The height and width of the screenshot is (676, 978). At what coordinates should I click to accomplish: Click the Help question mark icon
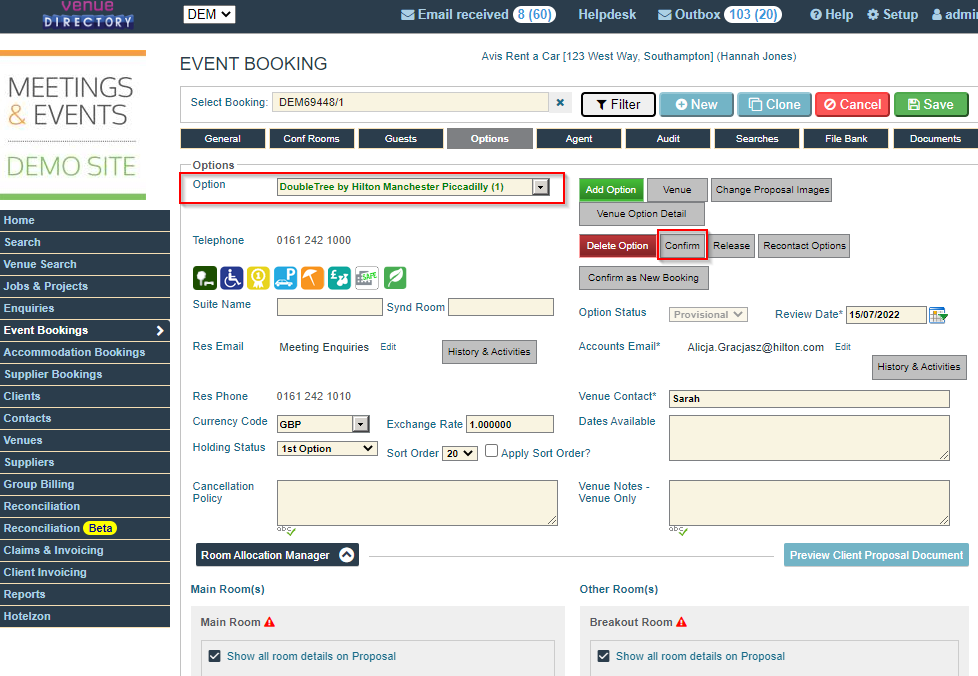(x=816, y=14)
